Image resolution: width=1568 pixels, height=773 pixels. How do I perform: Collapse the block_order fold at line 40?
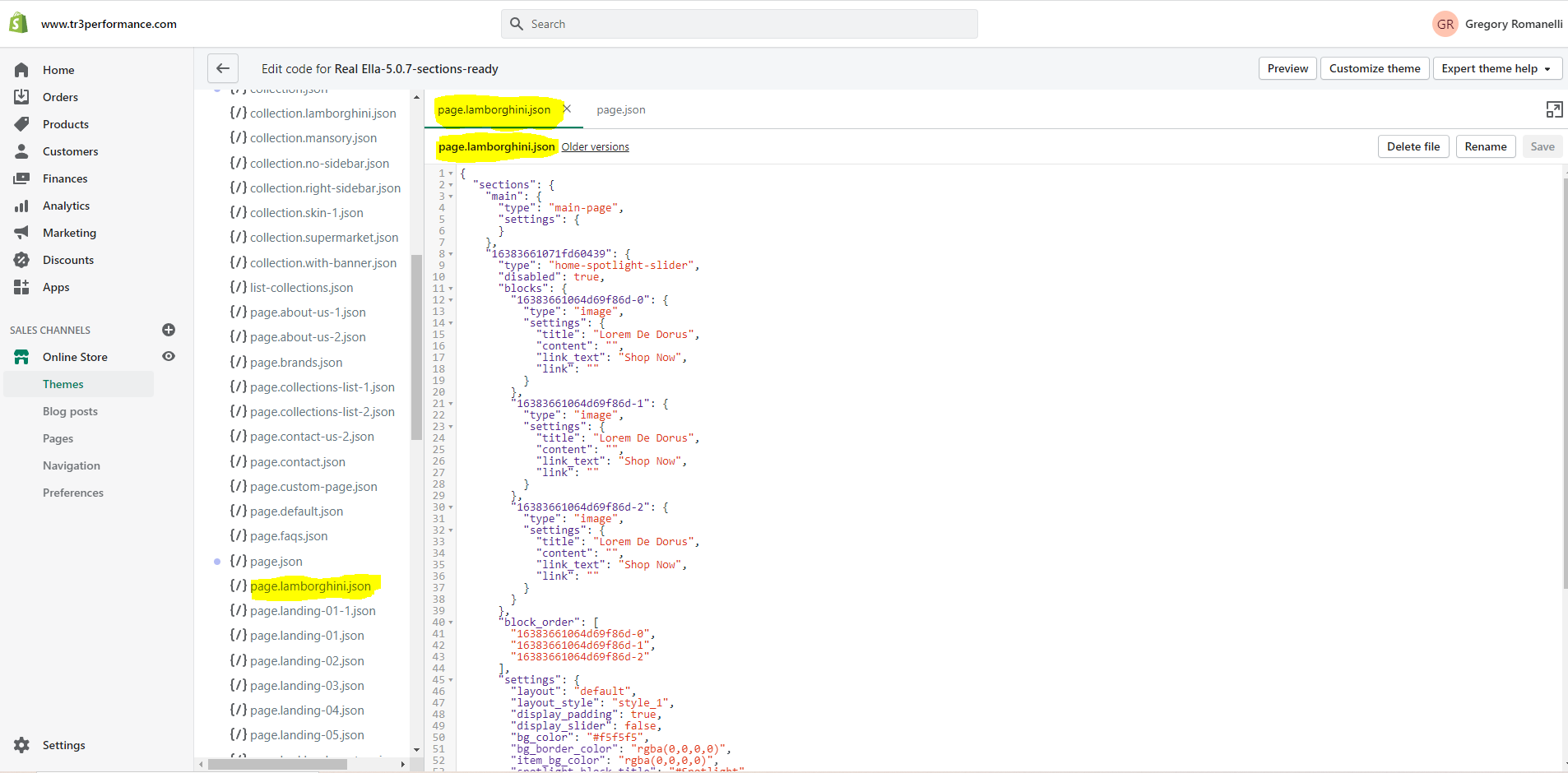pos(451,623)
